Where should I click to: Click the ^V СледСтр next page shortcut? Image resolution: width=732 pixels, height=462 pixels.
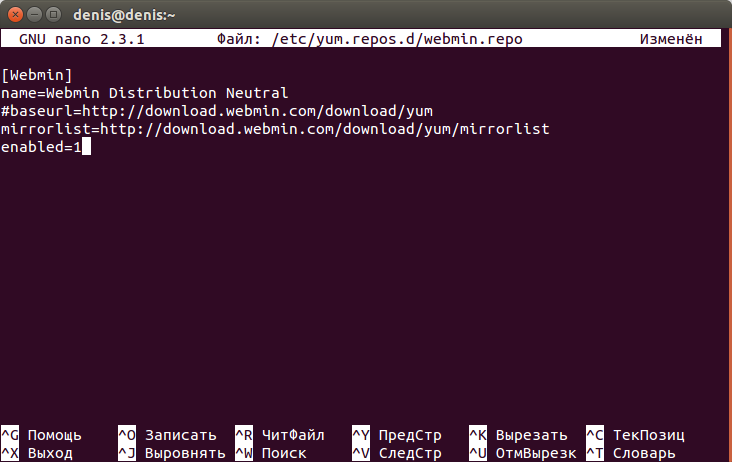point(397,453)
